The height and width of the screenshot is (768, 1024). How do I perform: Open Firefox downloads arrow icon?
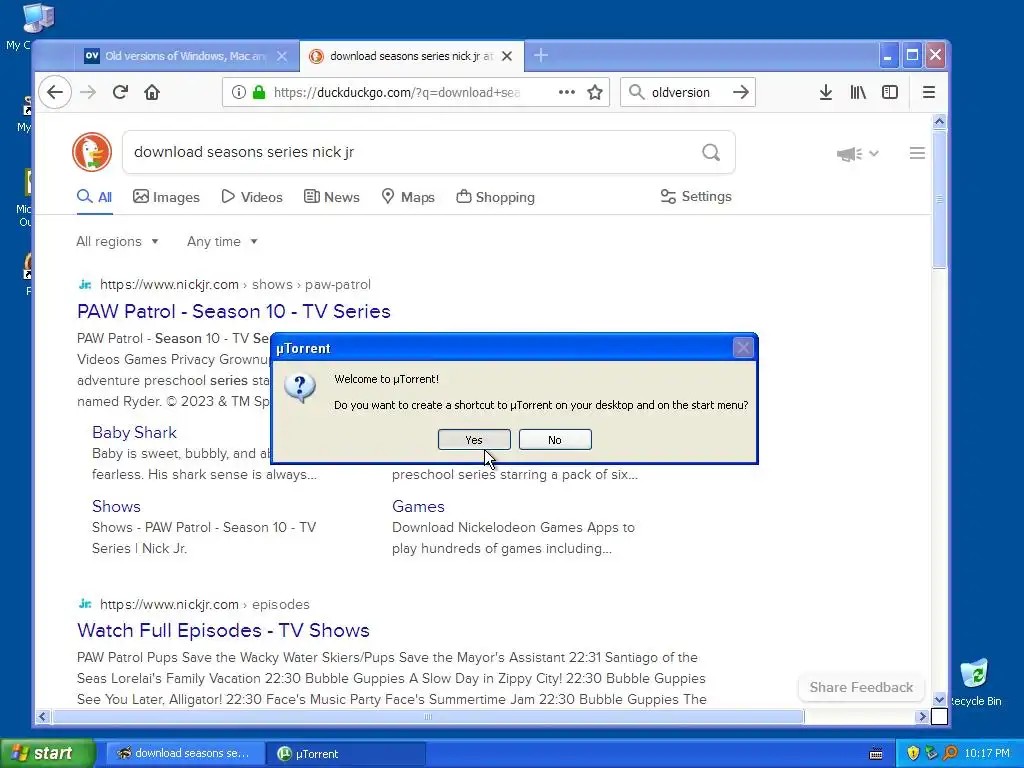click(825, 92)
